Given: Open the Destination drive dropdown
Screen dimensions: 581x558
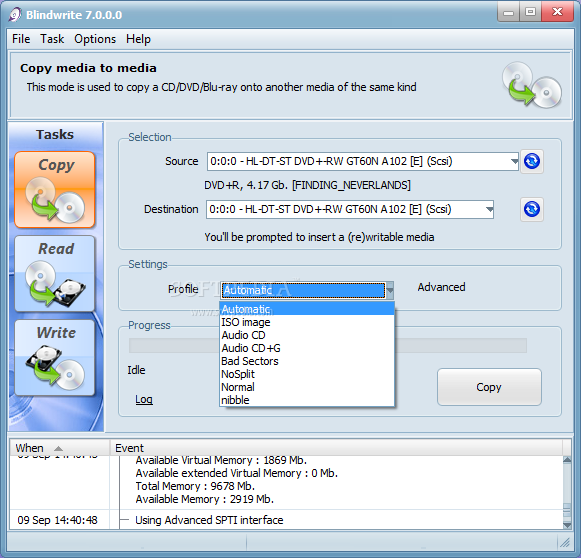Looking at the screenshot, I should tap(489, 209).
